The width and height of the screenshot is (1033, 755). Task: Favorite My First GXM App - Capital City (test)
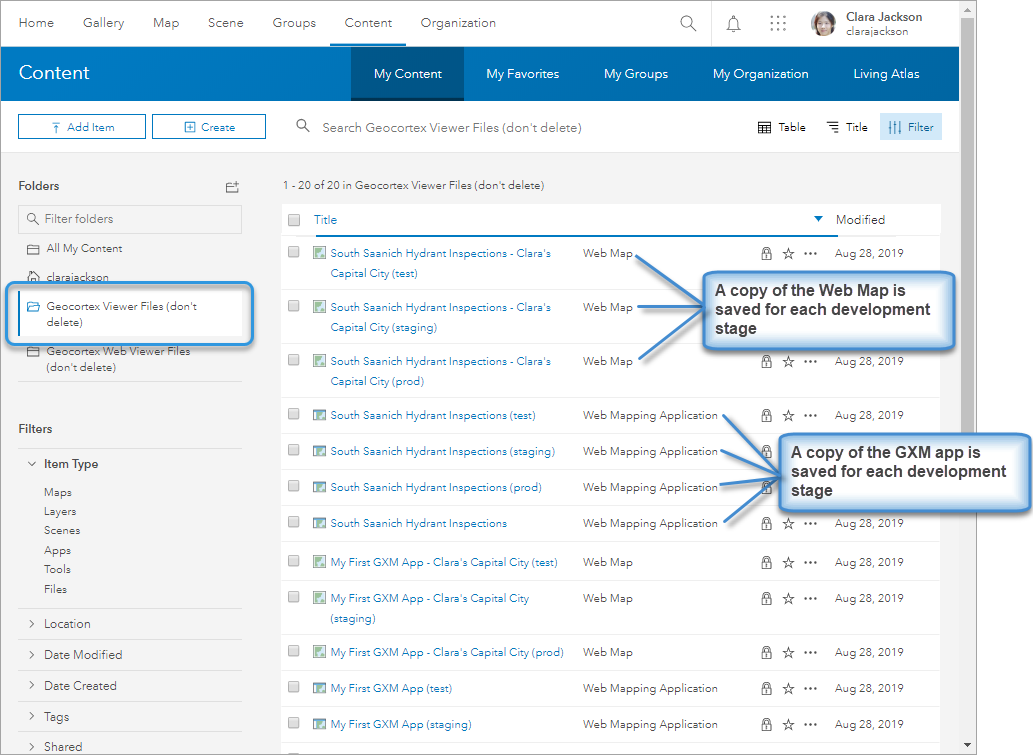click(x=788, y=563)
